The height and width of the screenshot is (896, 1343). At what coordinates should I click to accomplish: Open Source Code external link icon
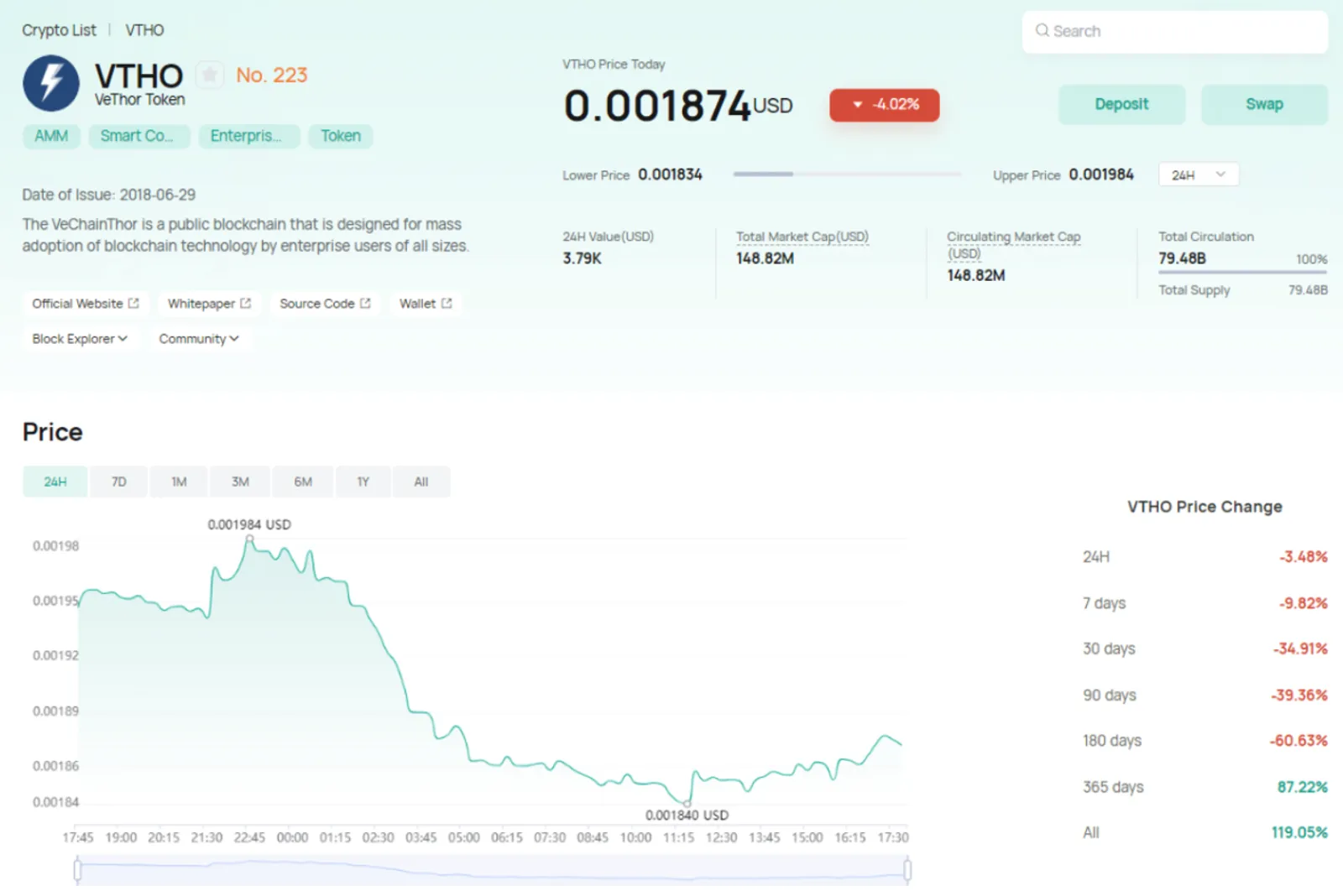tap(365, 304)
